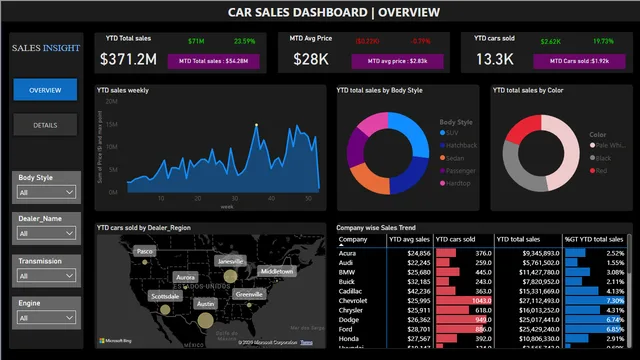Select the Acura row in table

tap(481, 253)
